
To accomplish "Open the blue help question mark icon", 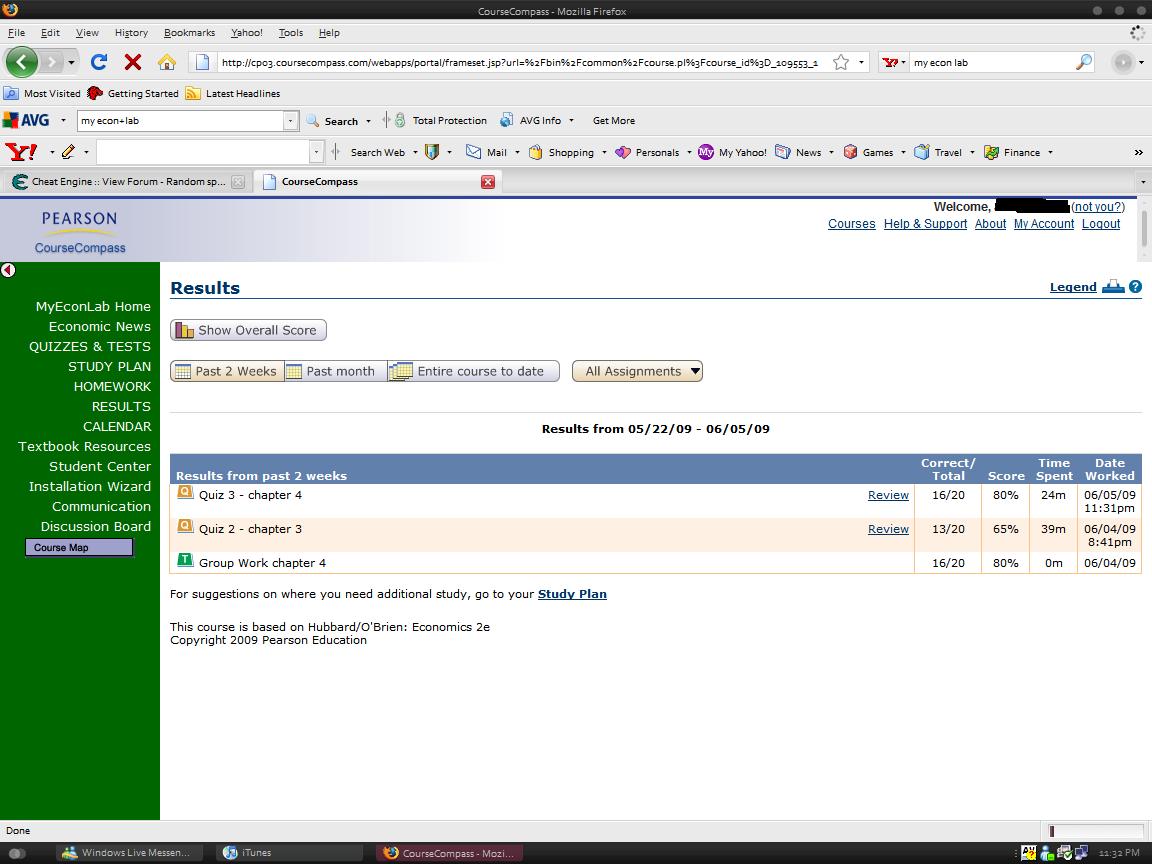I will pyautogui.click(x=1135, y=287).
